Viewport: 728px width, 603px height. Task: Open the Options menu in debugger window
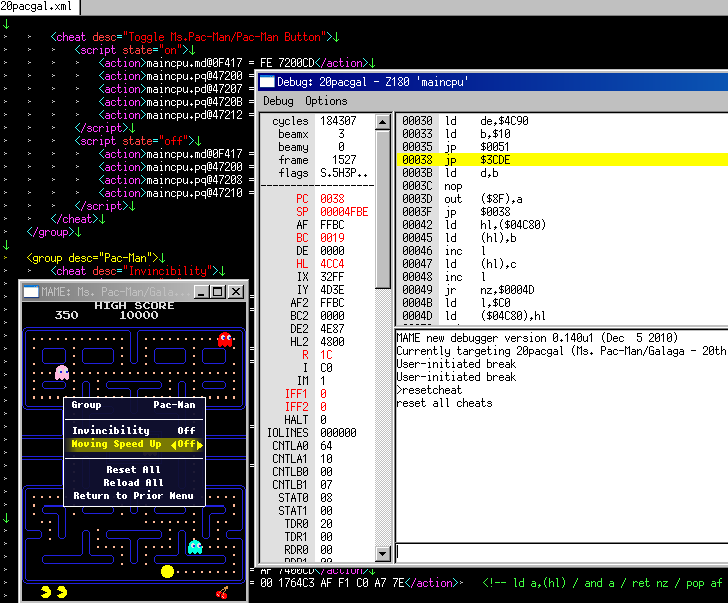coord(326,101)
